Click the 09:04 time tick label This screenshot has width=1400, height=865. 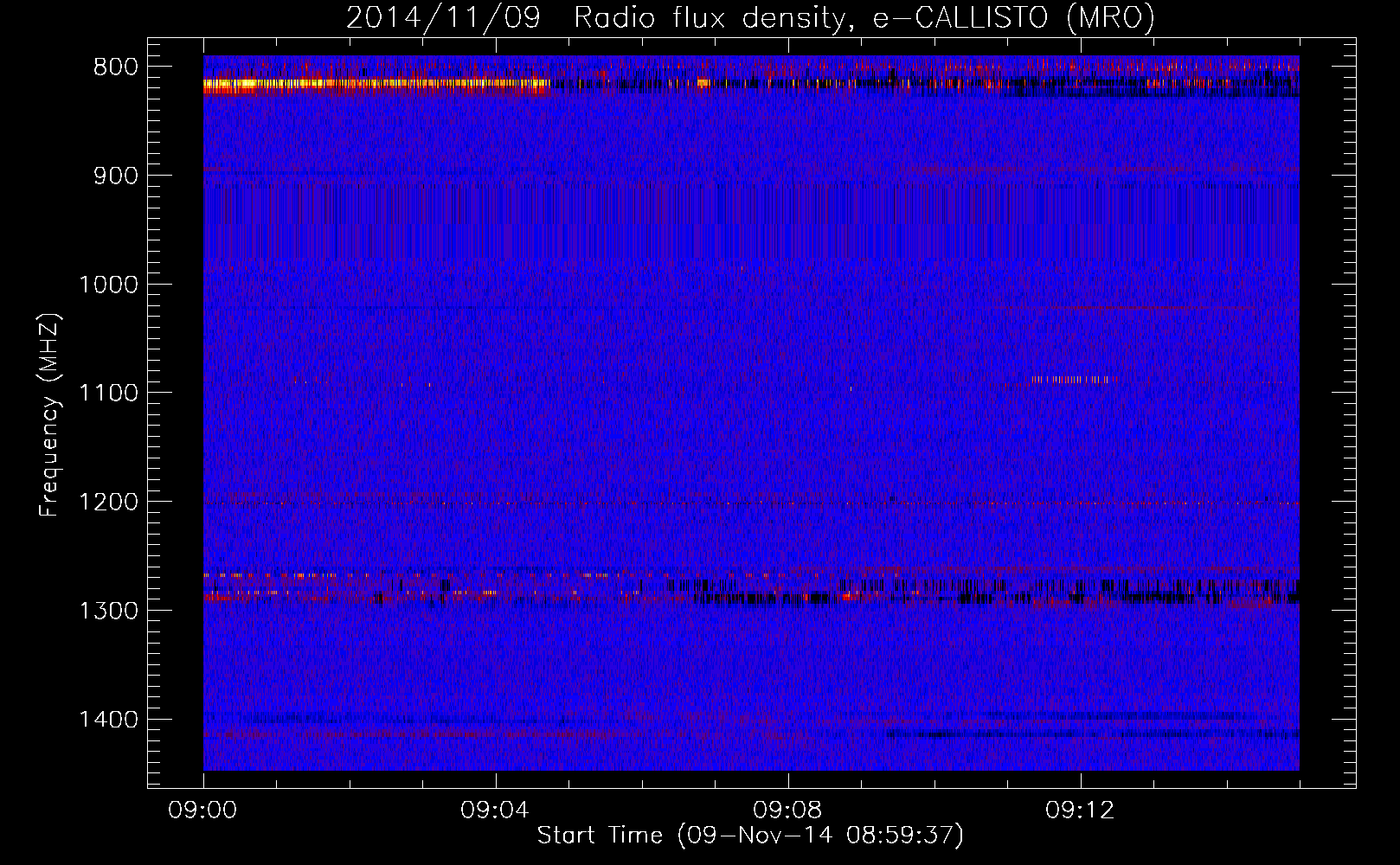point(496,811)
